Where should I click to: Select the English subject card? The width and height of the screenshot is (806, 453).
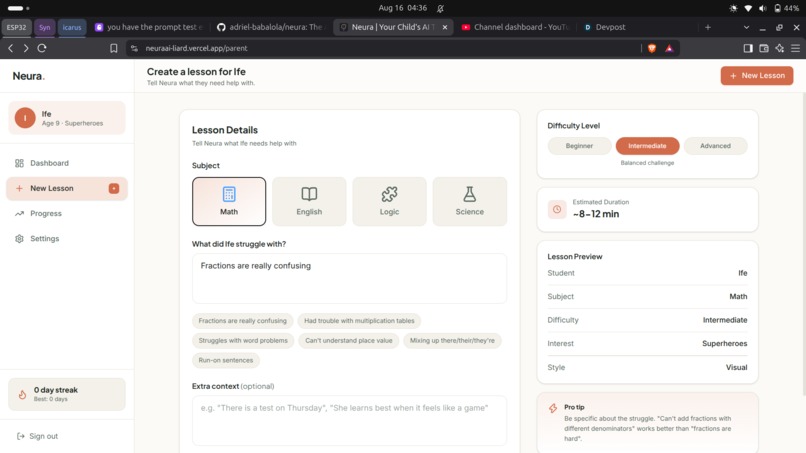309,201
